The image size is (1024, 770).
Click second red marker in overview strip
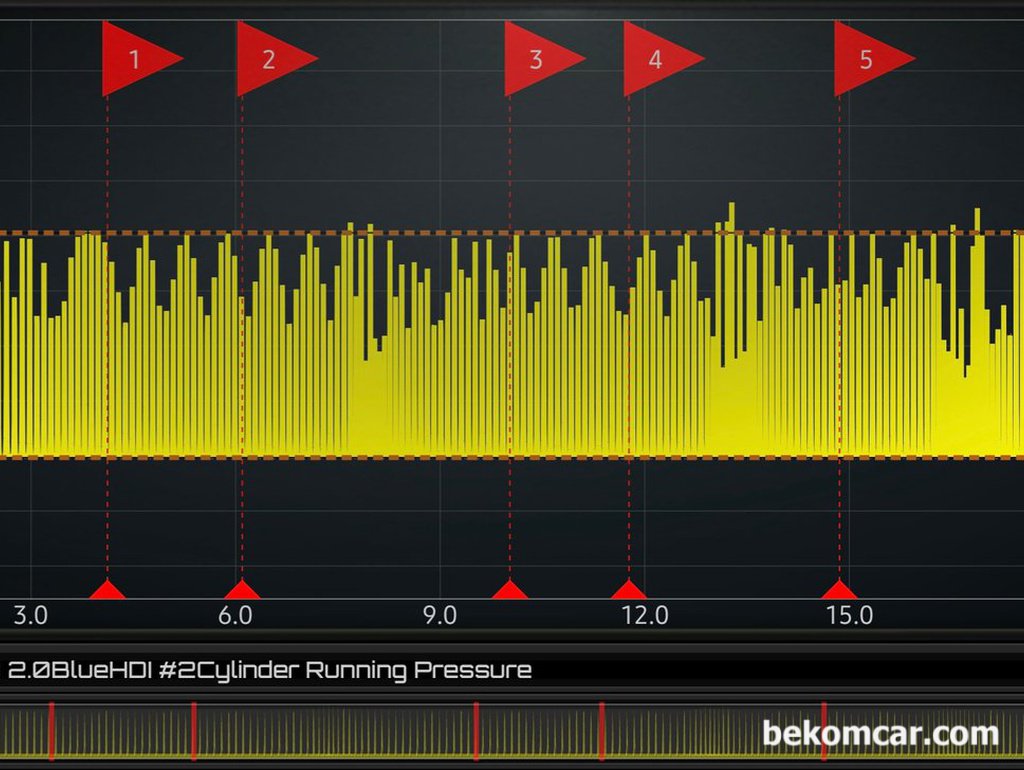(x=194, y=731)
